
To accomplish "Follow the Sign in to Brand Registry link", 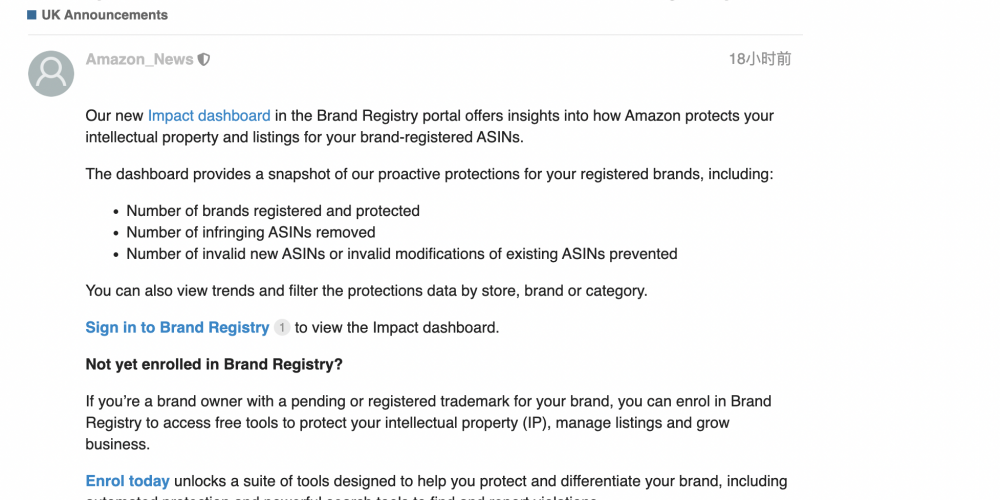I will pos(177,328).
